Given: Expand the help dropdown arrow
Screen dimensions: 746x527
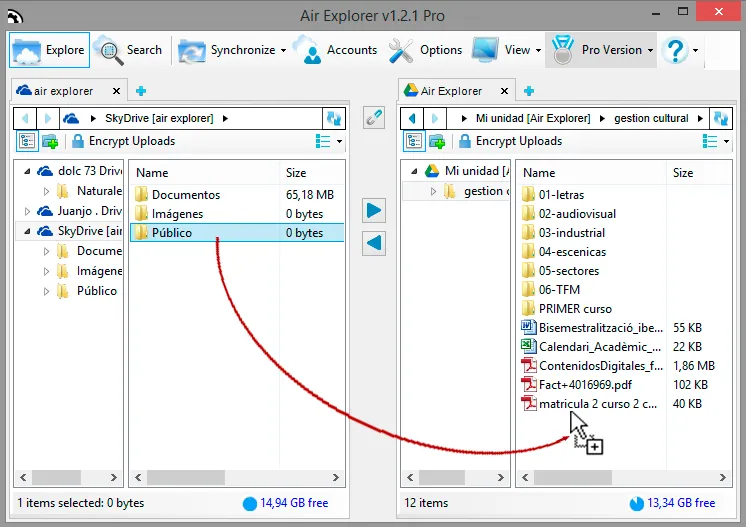Looking at the screenshot, I should pos(696,50).
